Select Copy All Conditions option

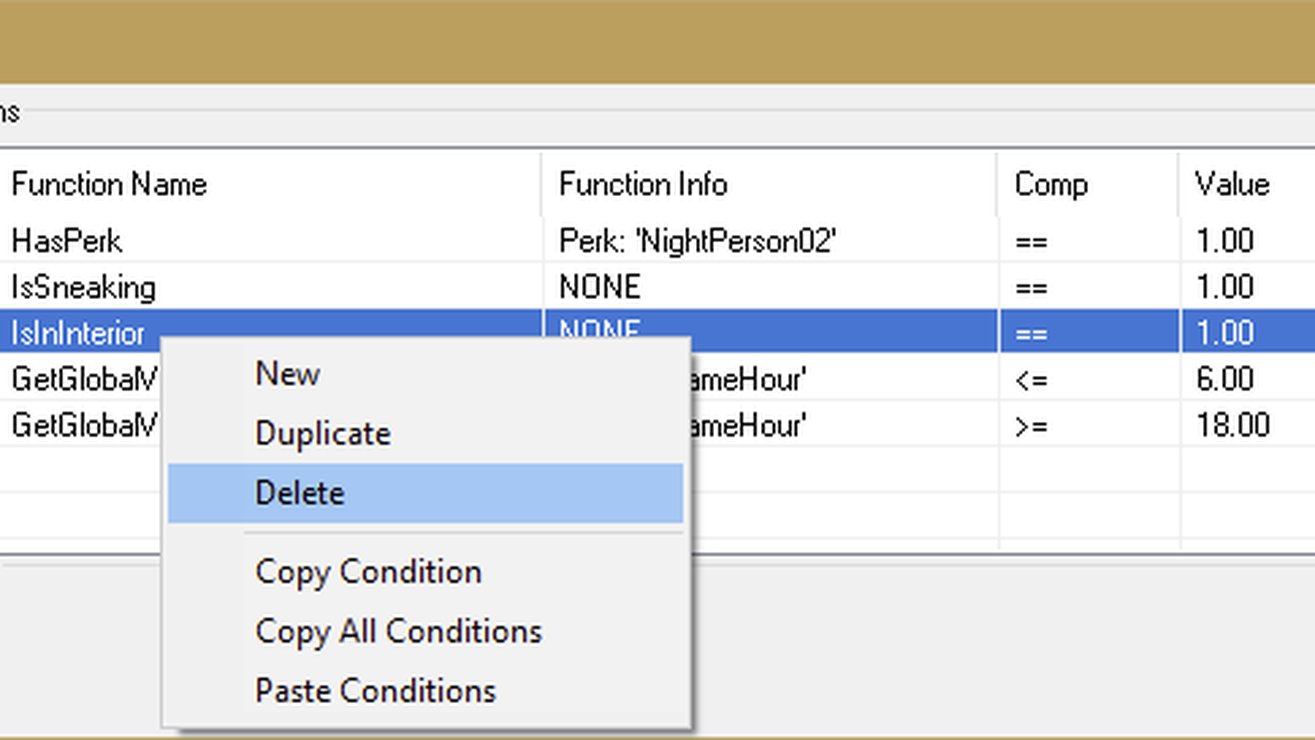coord(398,631)
